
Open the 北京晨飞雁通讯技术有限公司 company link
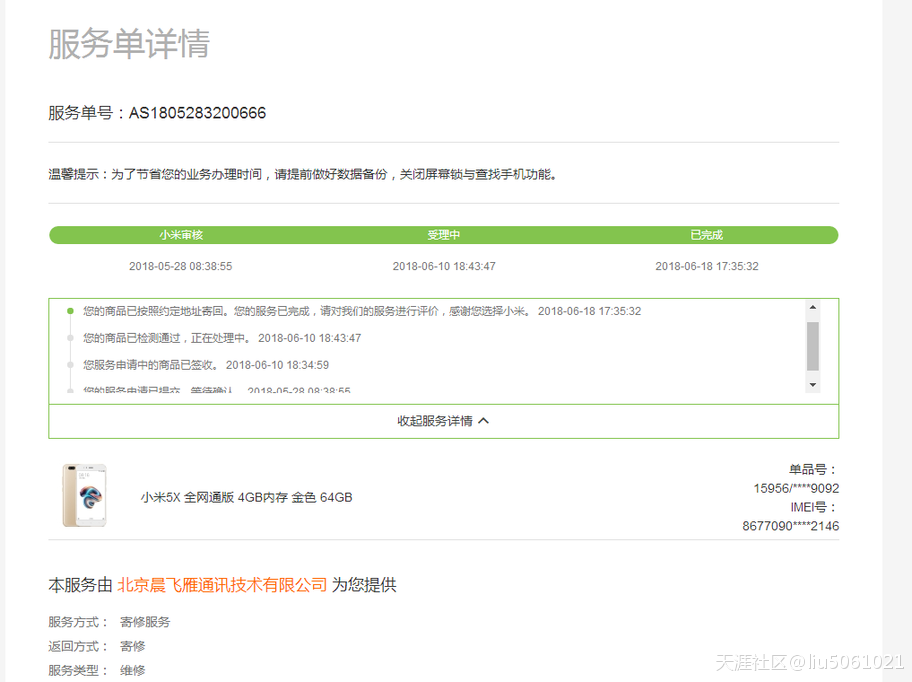tap(222, 585)
